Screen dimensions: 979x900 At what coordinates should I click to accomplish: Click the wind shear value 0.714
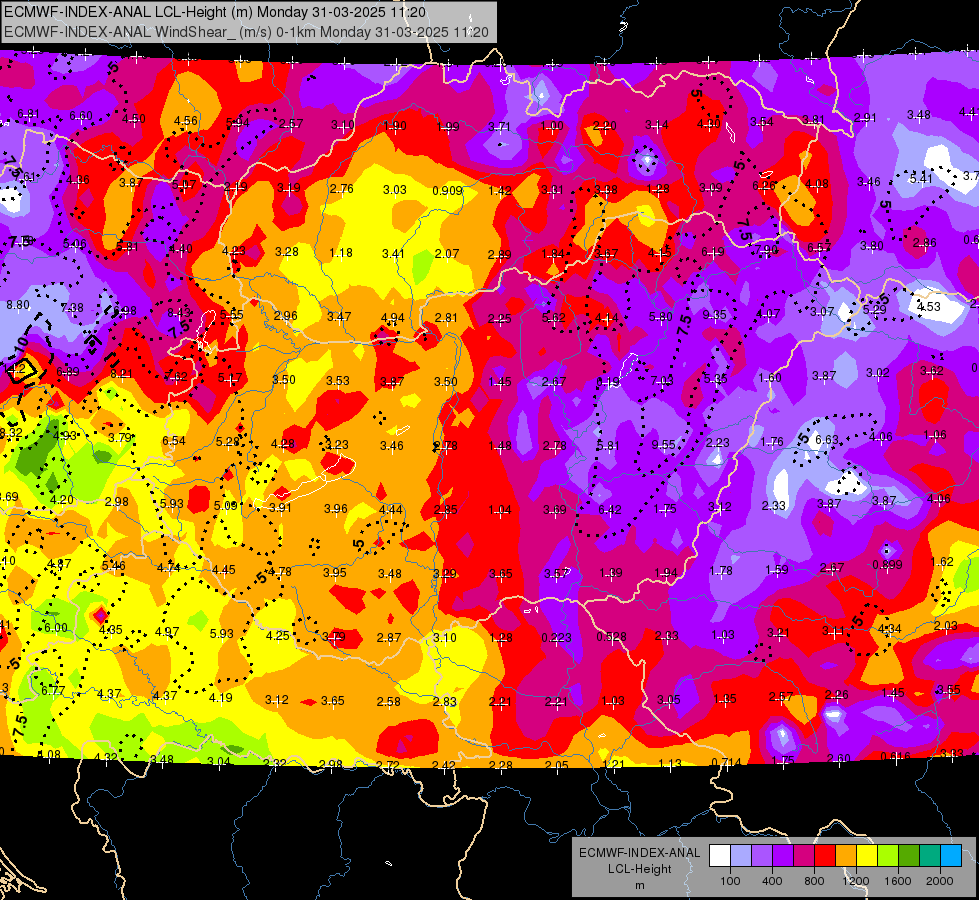726,763
